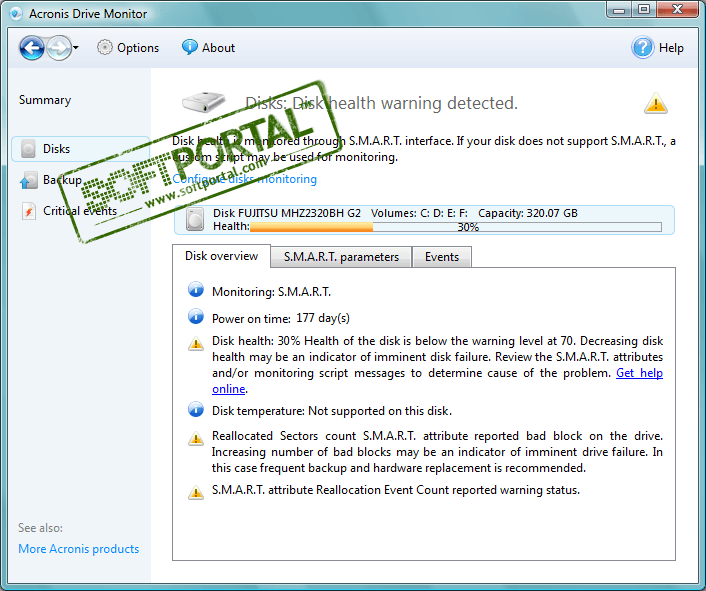This screenshot has height=591, width=706.
Task: Click the Help question mark icon
Action: pos(643,47)
